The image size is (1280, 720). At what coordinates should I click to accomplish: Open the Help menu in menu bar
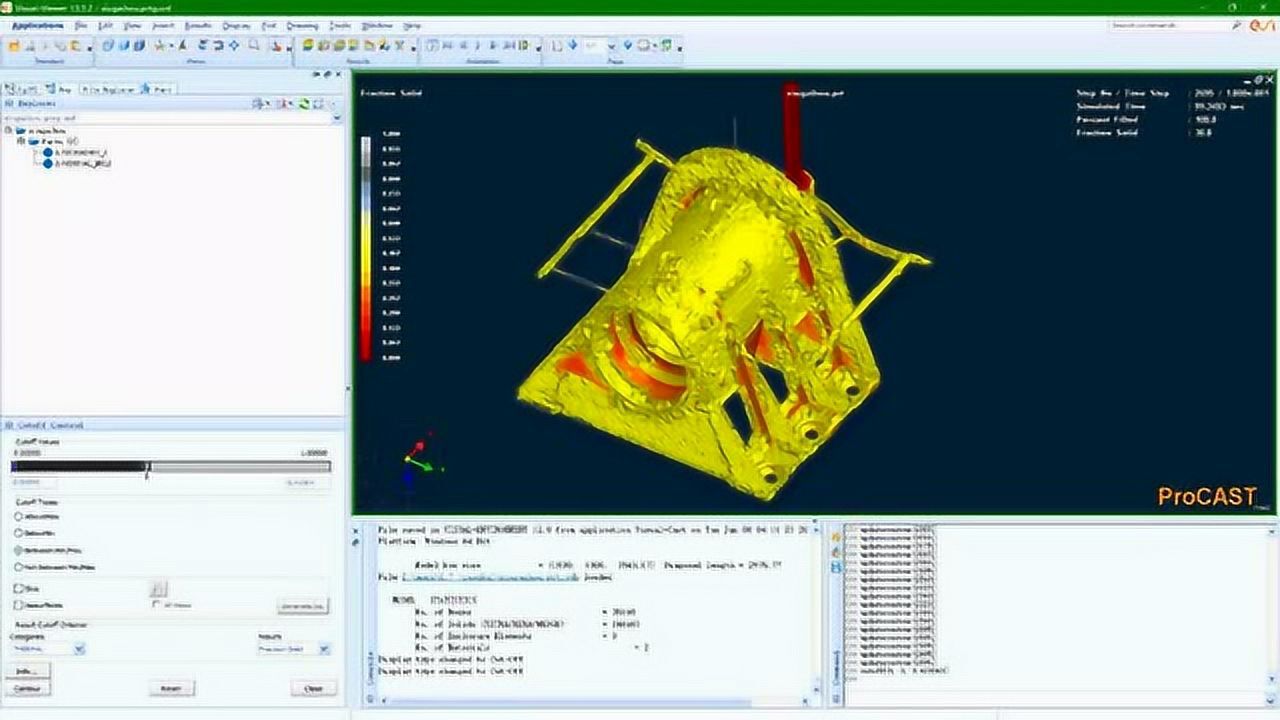[411, 24]
